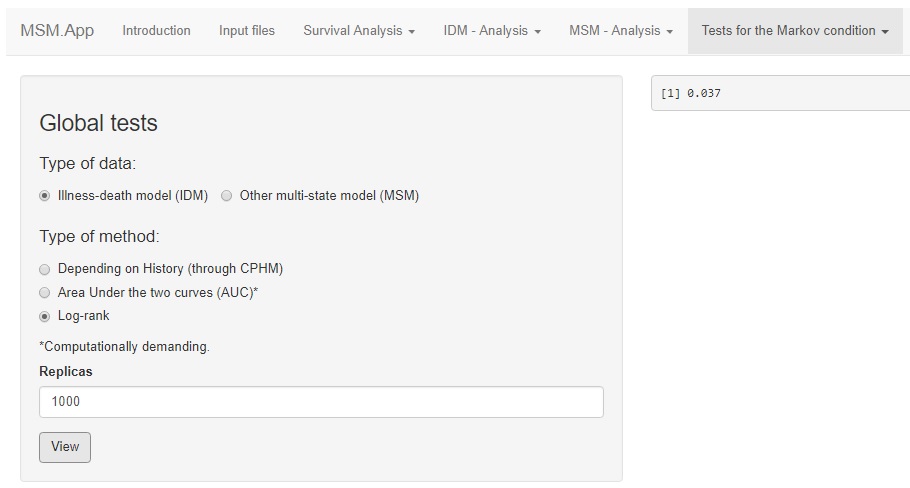Click the Type of data label
910x488 pixels.
coord(87,164)
